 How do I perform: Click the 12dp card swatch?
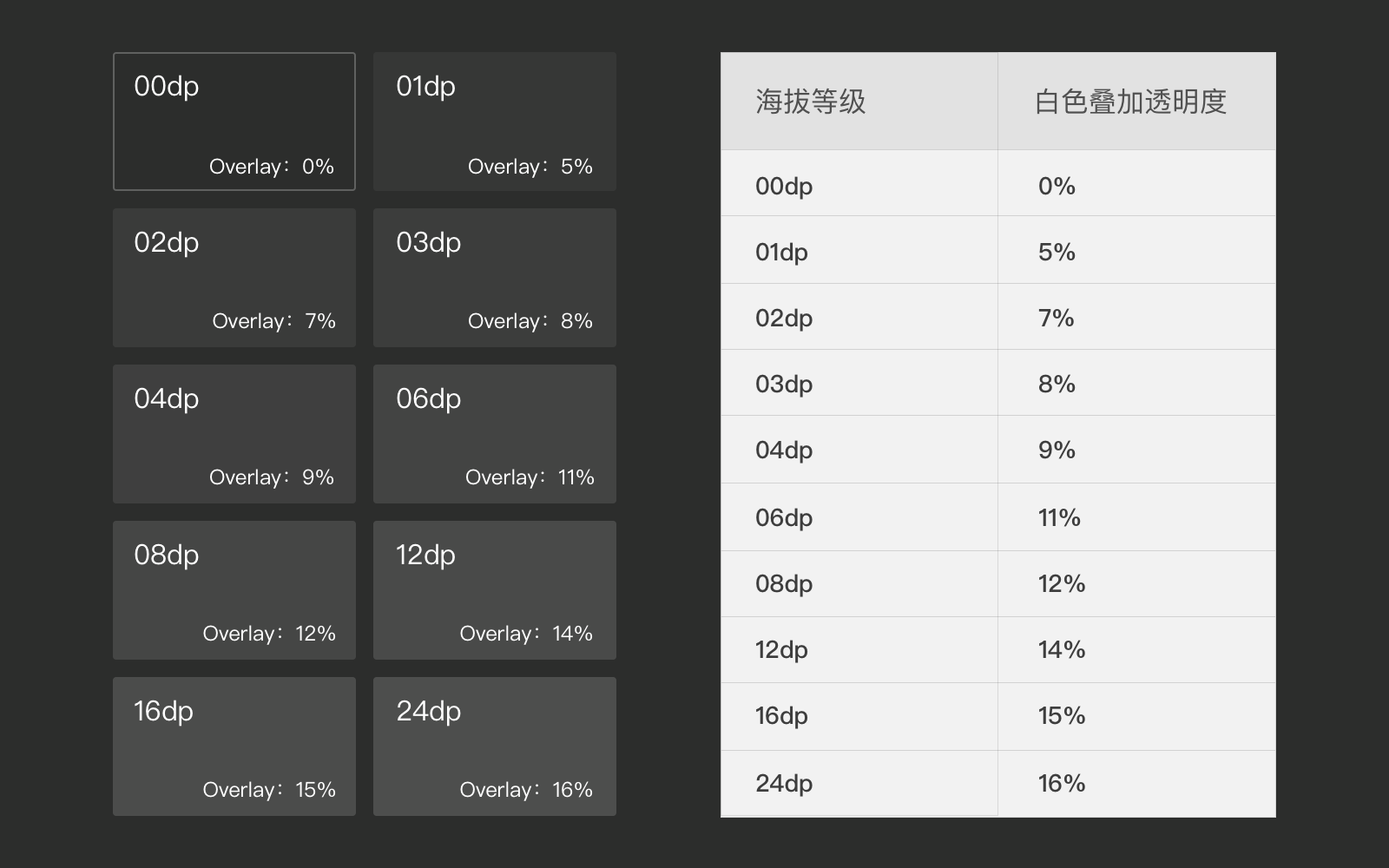click(x=494, y=589)
